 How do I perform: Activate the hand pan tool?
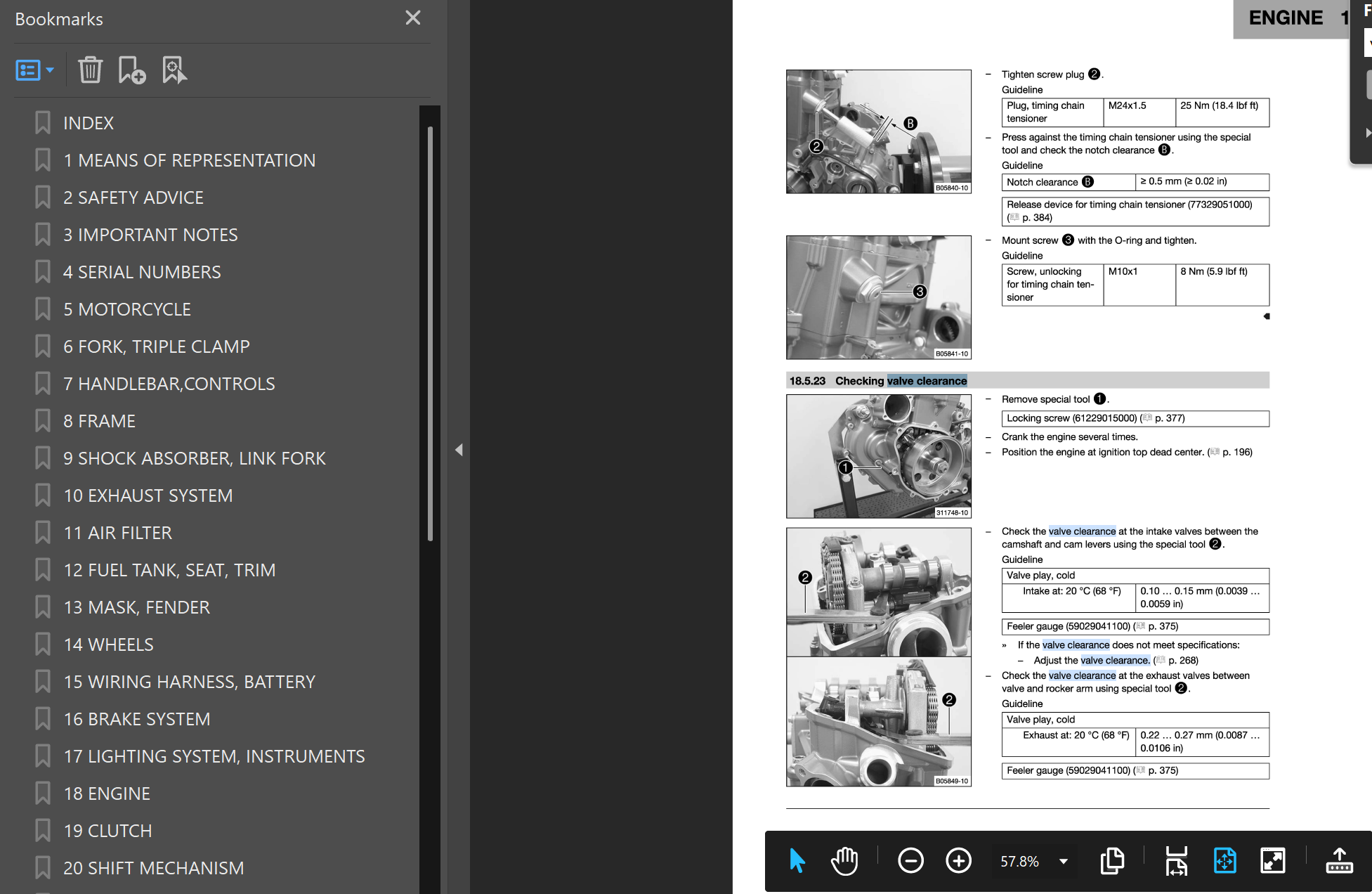[844, 861]
